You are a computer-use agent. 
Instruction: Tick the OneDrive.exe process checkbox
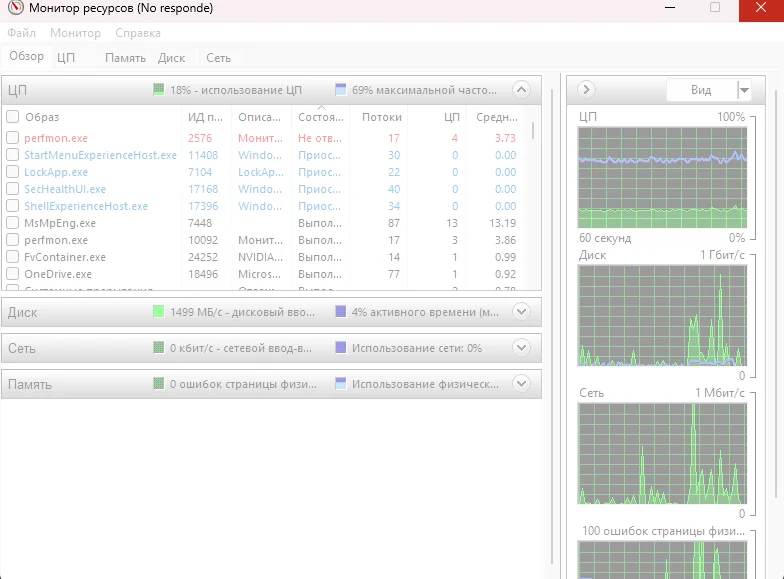tap(13, 274)
